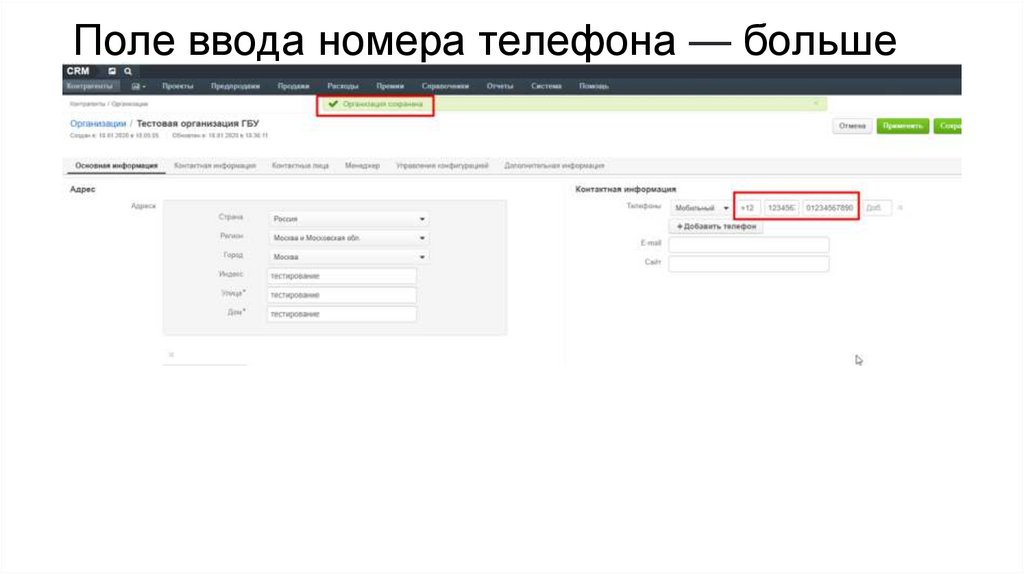Screen dimensions: 1024x574
Task: Open the Город dropdown showing Москва
Action: click(x=348, y=257)
